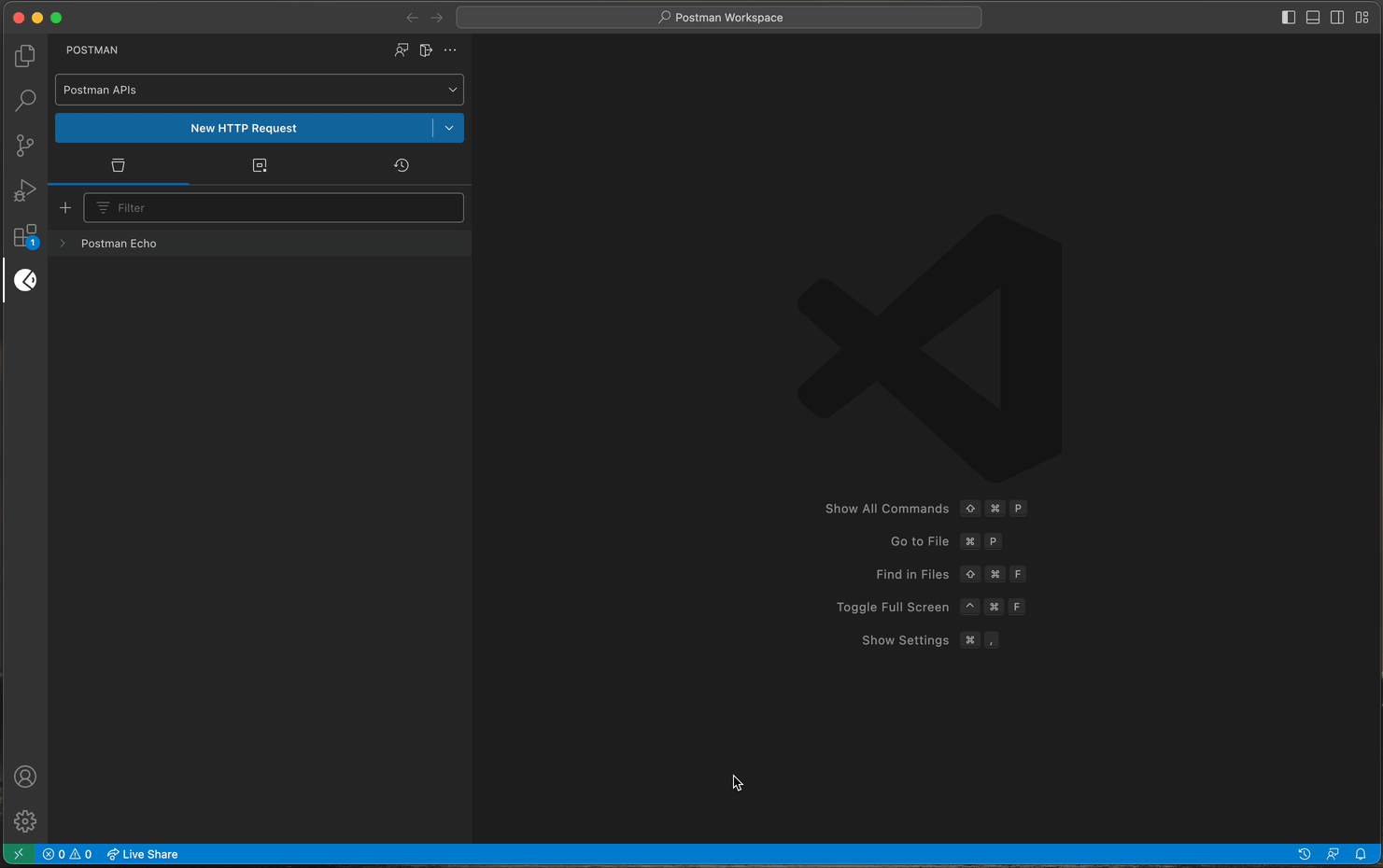Open the Search view icon
Screen dimensions: 1383x868
coord(24,100)
